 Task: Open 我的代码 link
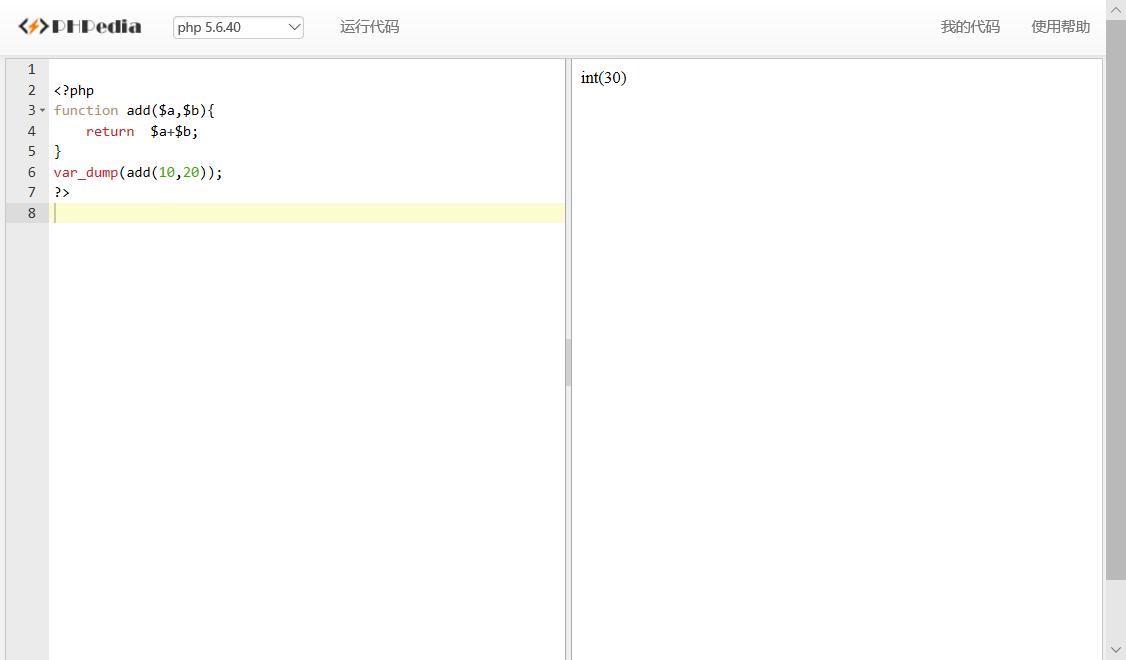point(970,27)
